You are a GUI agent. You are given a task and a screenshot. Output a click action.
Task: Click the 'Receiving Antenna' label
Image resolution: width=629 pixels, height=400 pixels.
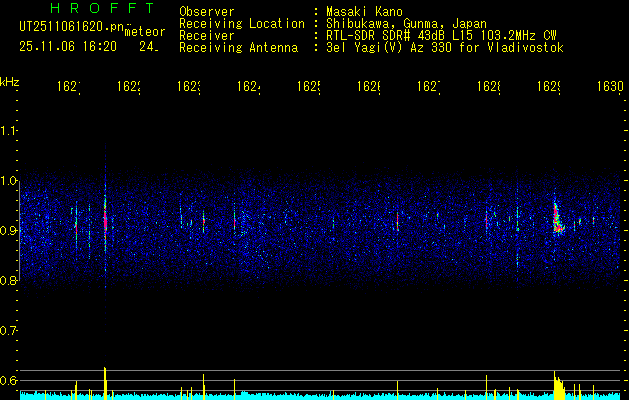tap(239, 48)
